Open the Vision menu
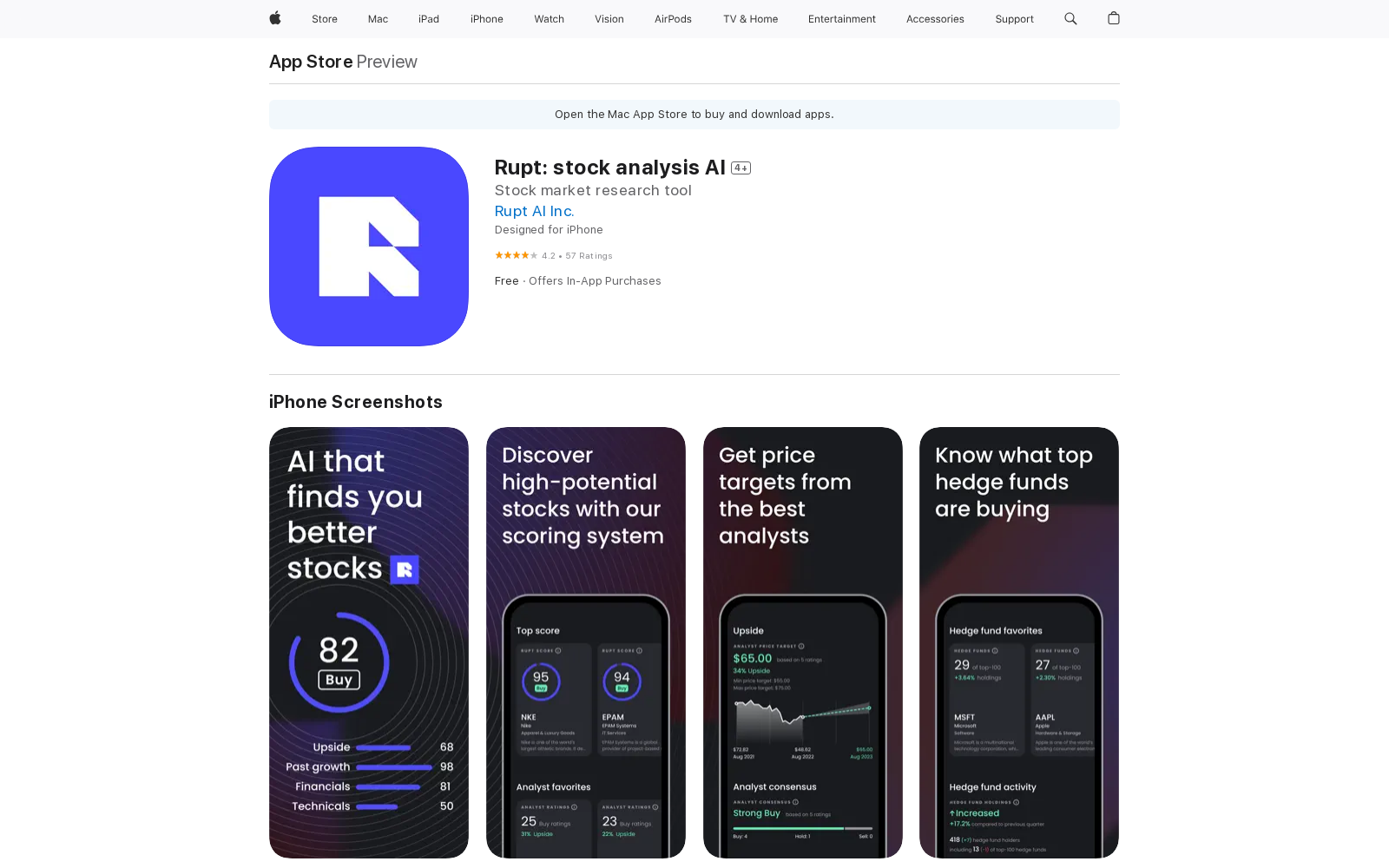Viewport: 1389px width, 868px height. tap(609, 19)
